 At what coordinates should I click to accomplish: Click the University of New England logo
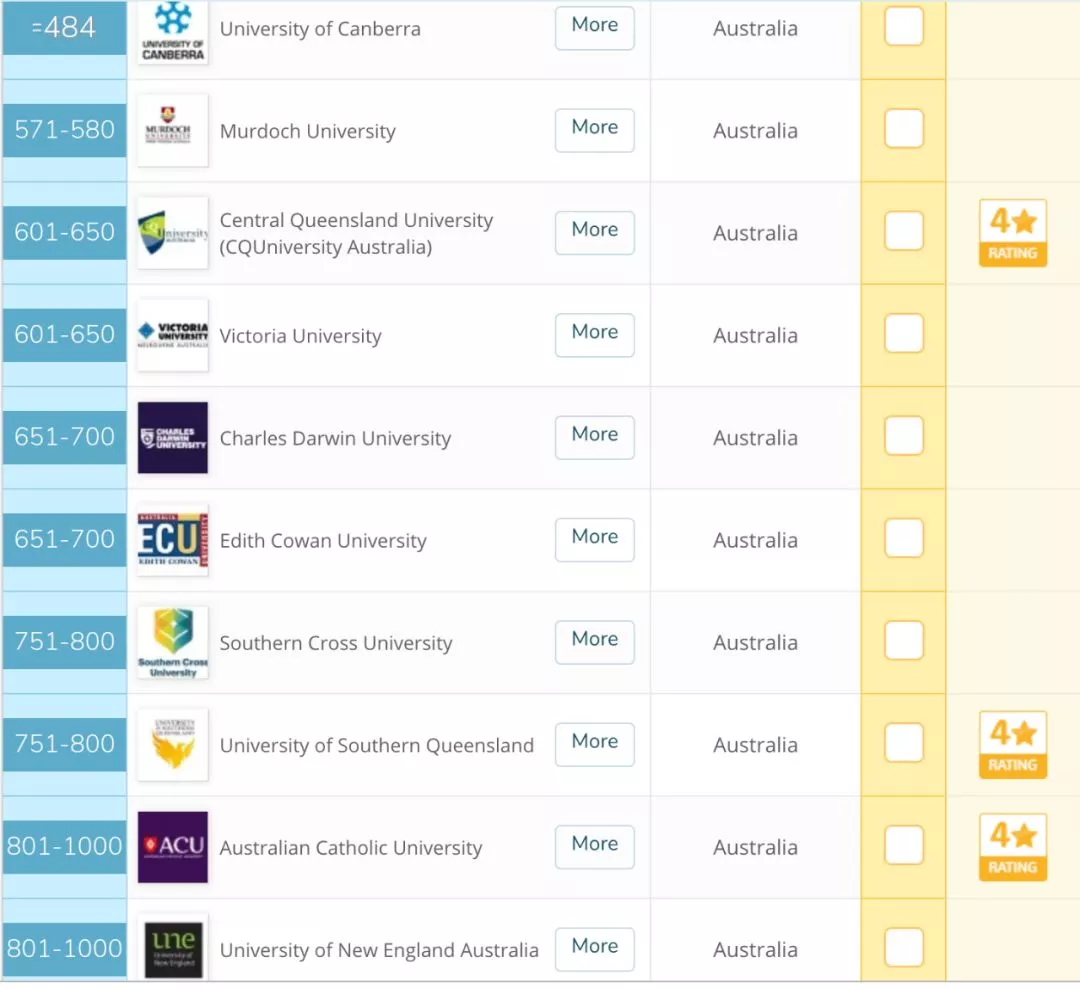[172, 947]
